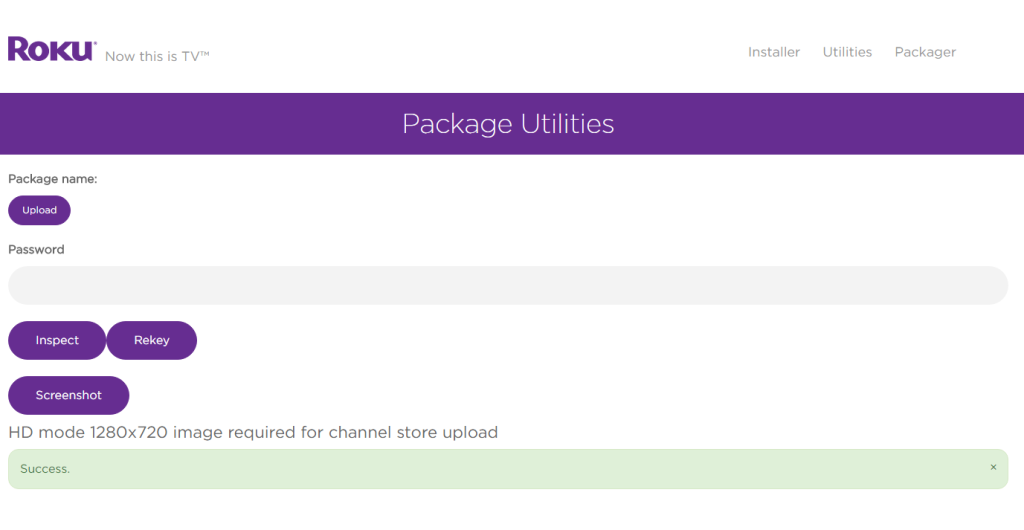Click the Success. message text
The height and width of the screenshot is (530, 1024).
tap(45, 469)
